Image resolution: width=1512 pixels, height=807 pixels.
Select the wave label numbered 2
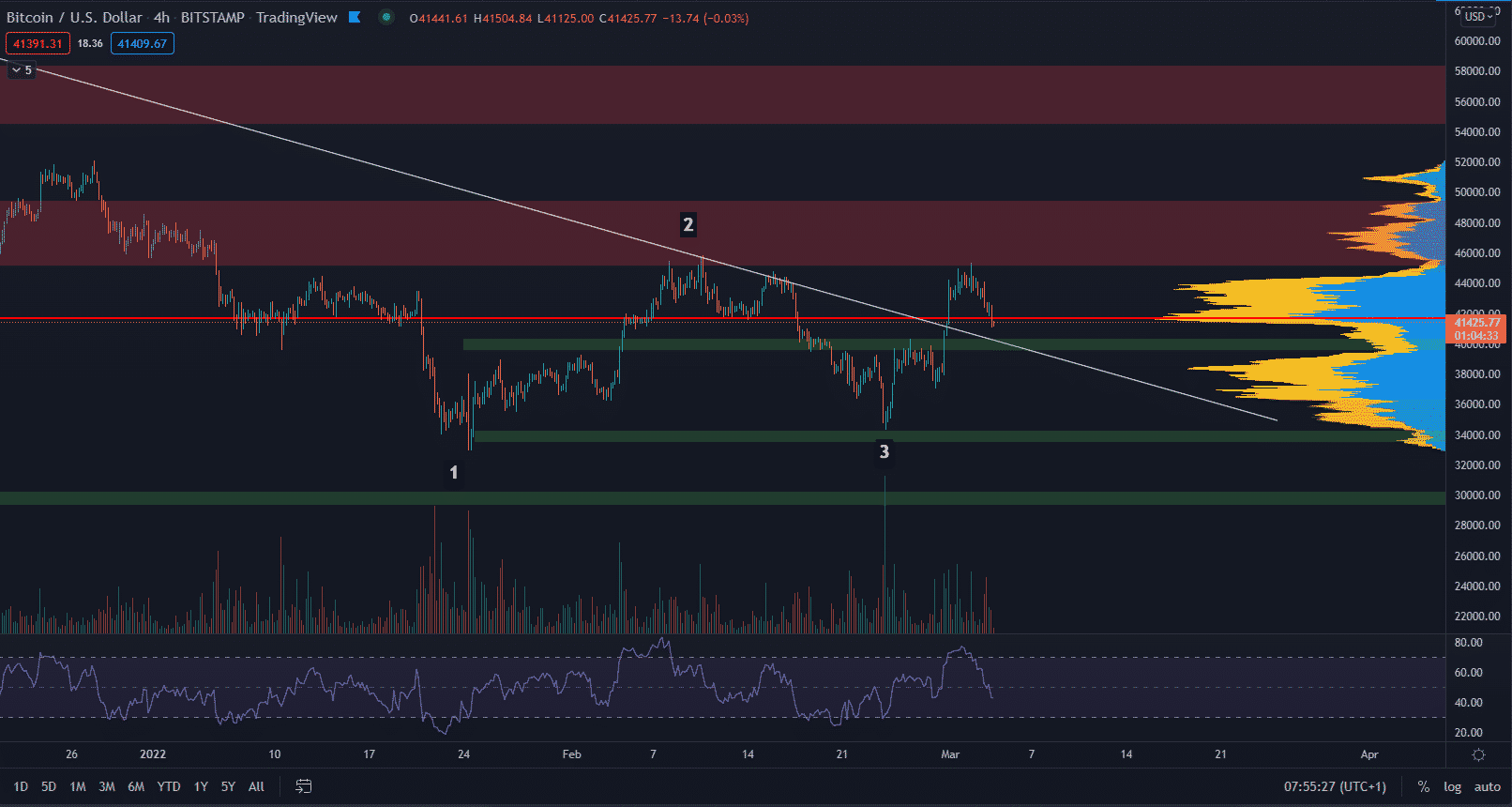click(x=688, y=224)
